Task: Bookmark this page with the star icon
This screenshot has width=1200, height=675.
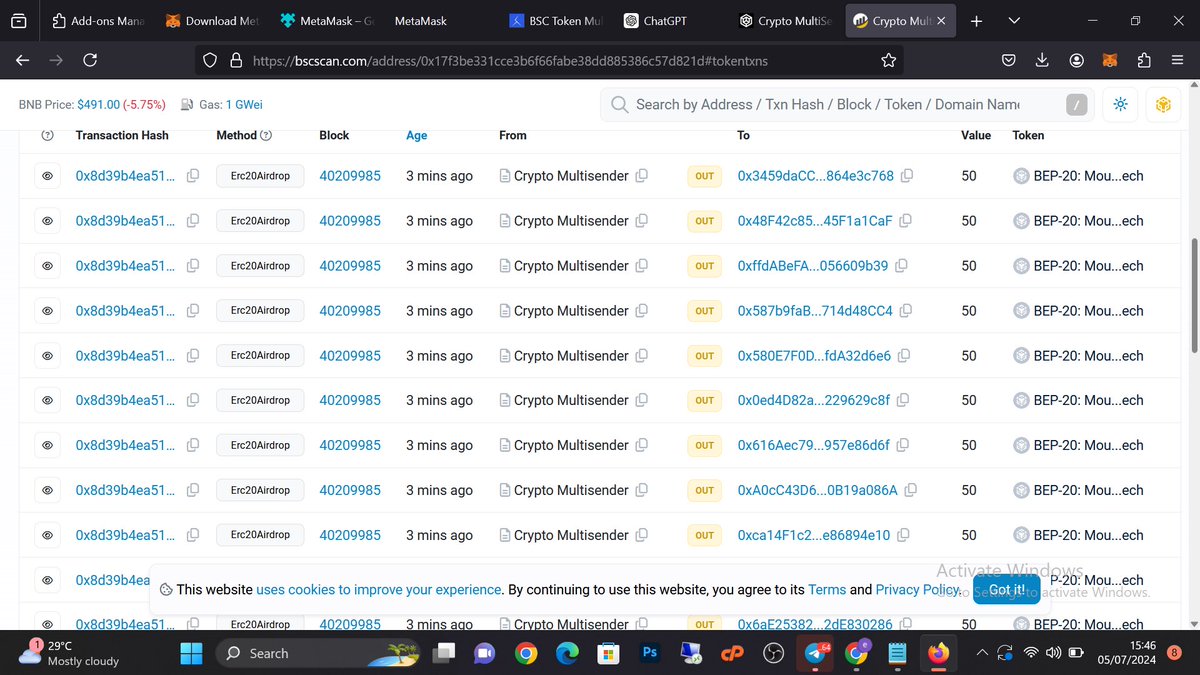Action: tap(888, 61)
